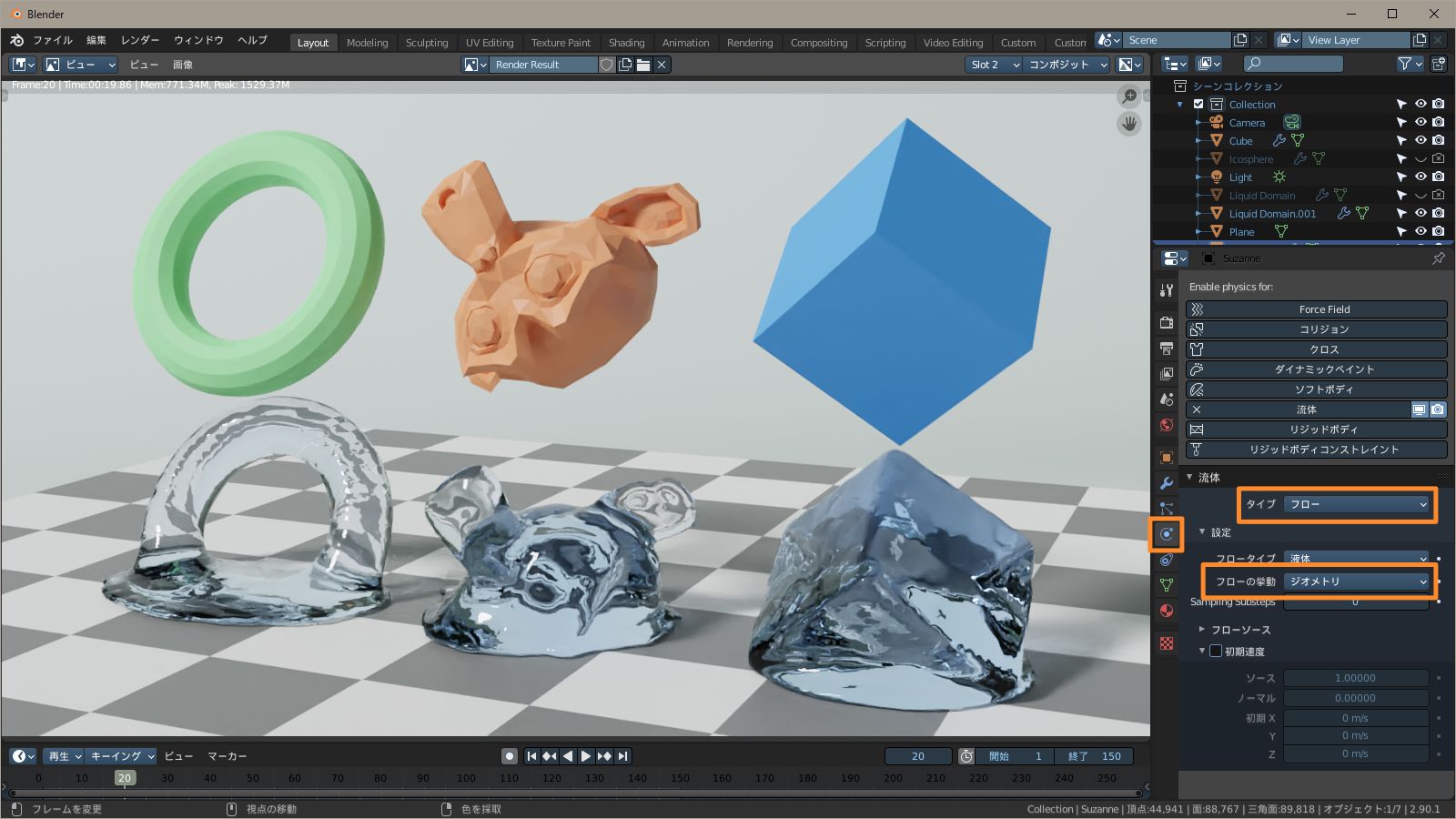
Task: Enable クロス physics
Action: tap(1316, 349)
